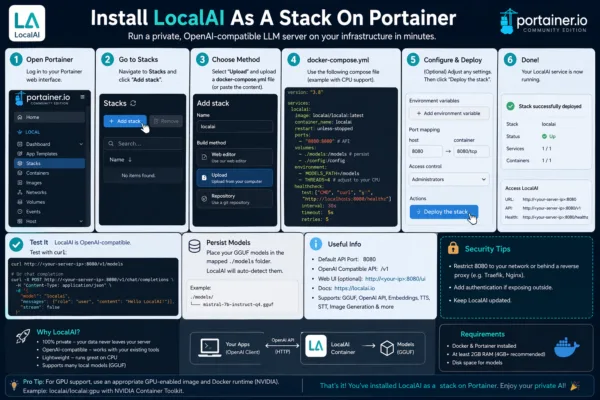Refresh the Stacks list using the reload icon

[x=133, y=103]
